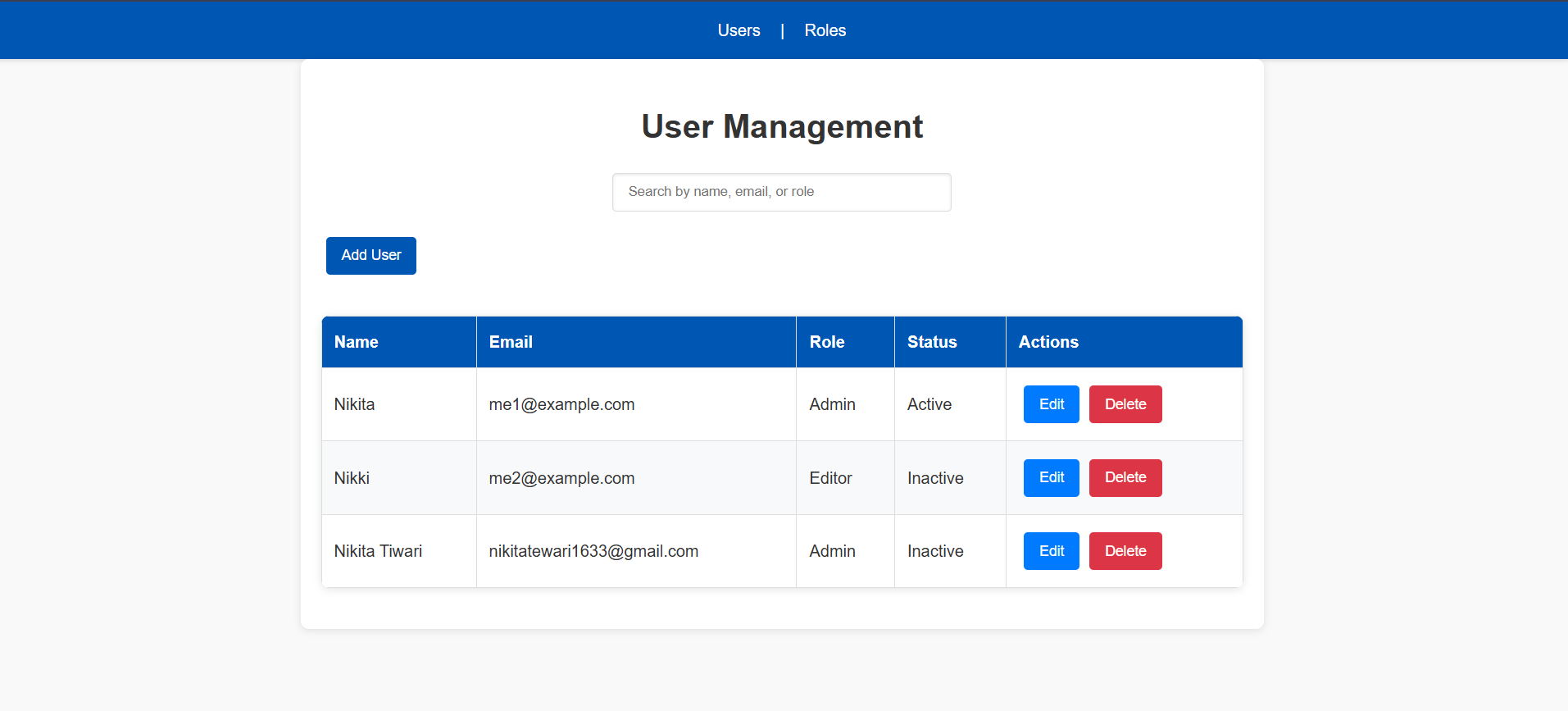Click the Inactive status for Nikita Tiwari
Screen dimensions: 1568x711
950,551
